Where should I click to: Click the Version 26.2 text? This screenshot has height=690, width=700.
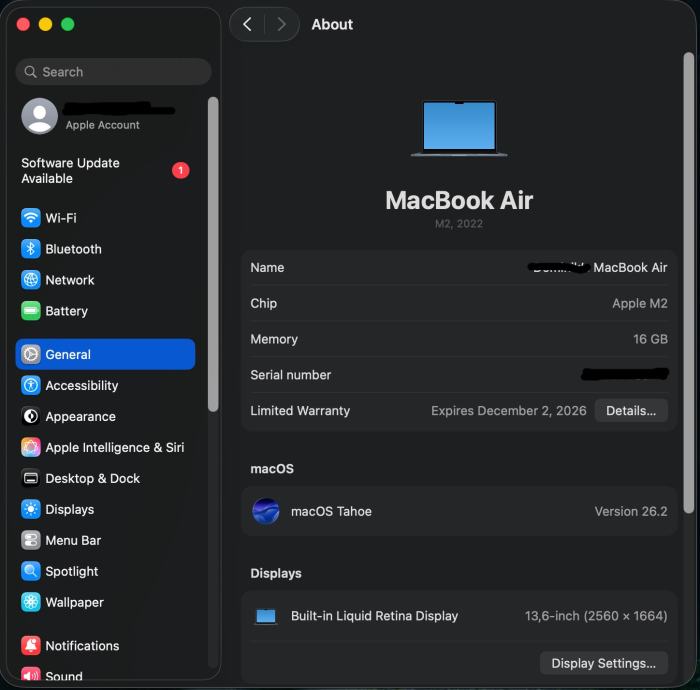[x=631, y=511]
